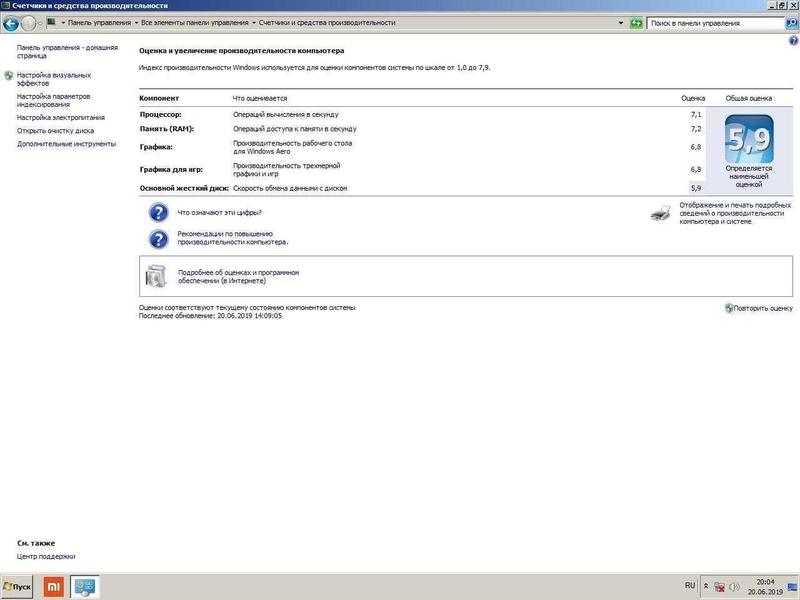Click the 5,9 overall score badge
The width and height of the screenshot is (800, 600).
click(749, 139)
